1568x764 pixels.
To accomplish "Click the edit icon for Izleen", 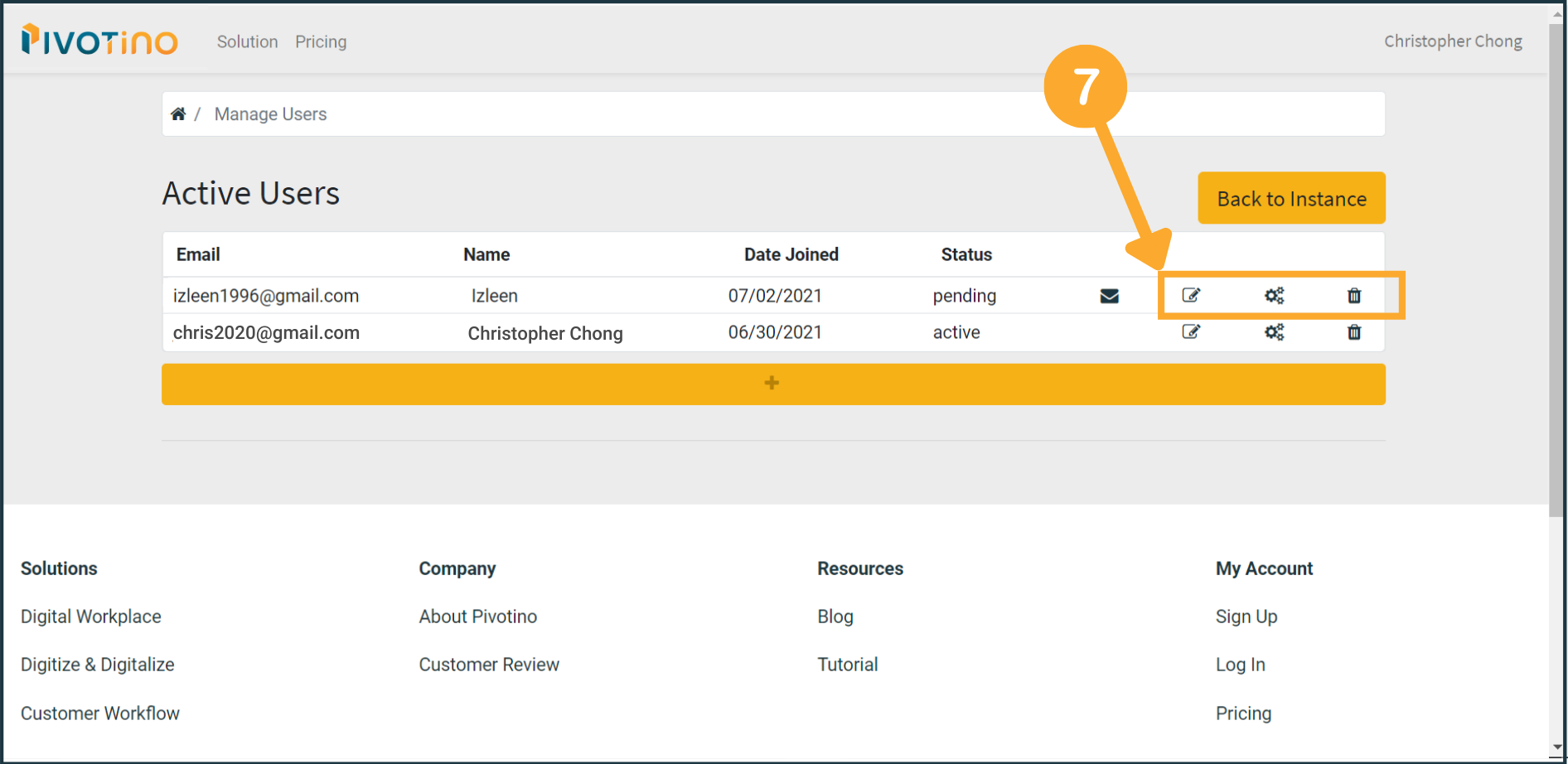I will (1190, 296).
